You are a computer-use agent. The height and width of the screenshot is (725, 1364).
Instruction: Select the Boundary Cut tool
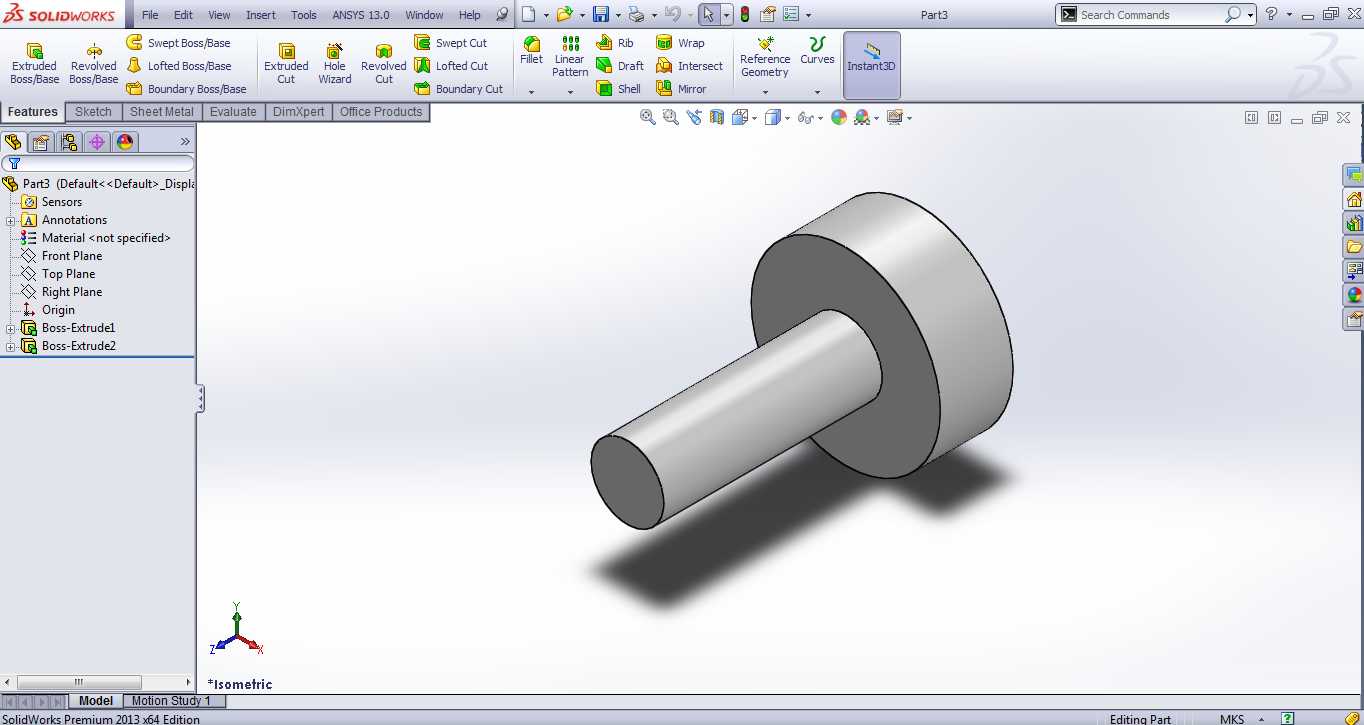click(459, 89)
